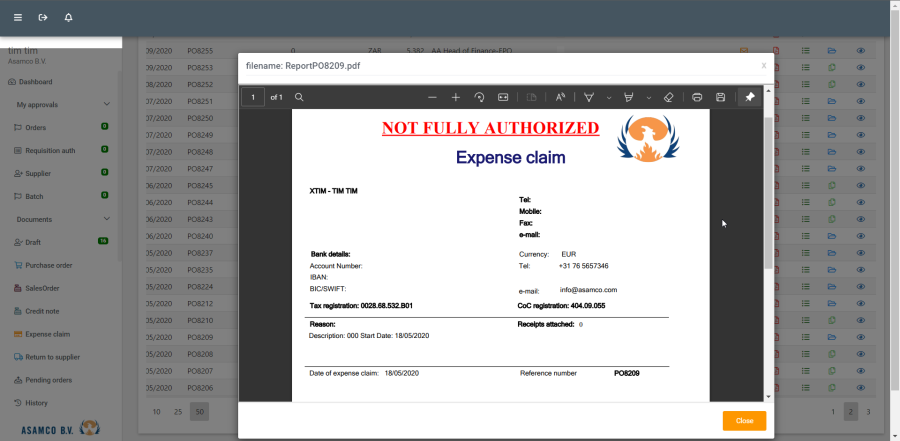This screenshot has height=441, width=900.
Task: Click the orange Close button
Action: 744,421
